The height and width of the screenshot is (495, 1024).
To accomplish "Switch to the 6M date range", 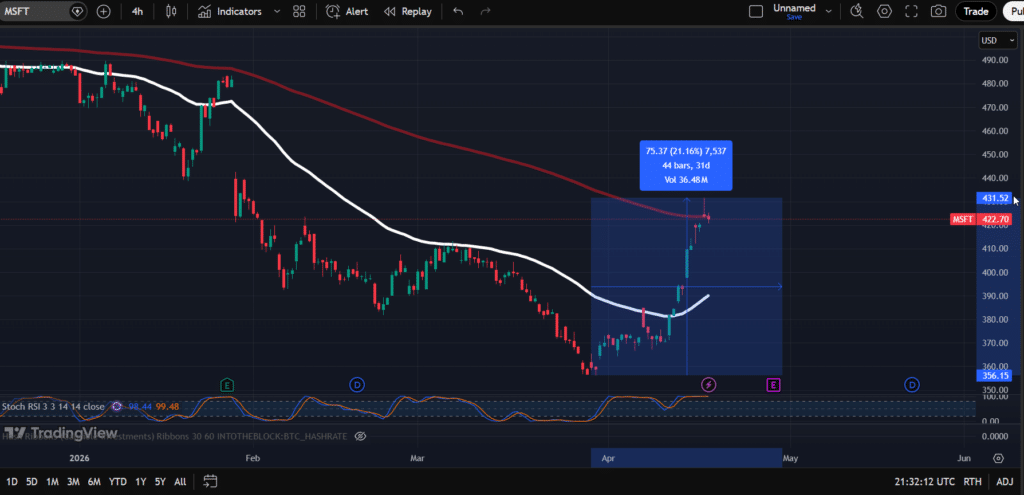I will [x=94, y=481].
